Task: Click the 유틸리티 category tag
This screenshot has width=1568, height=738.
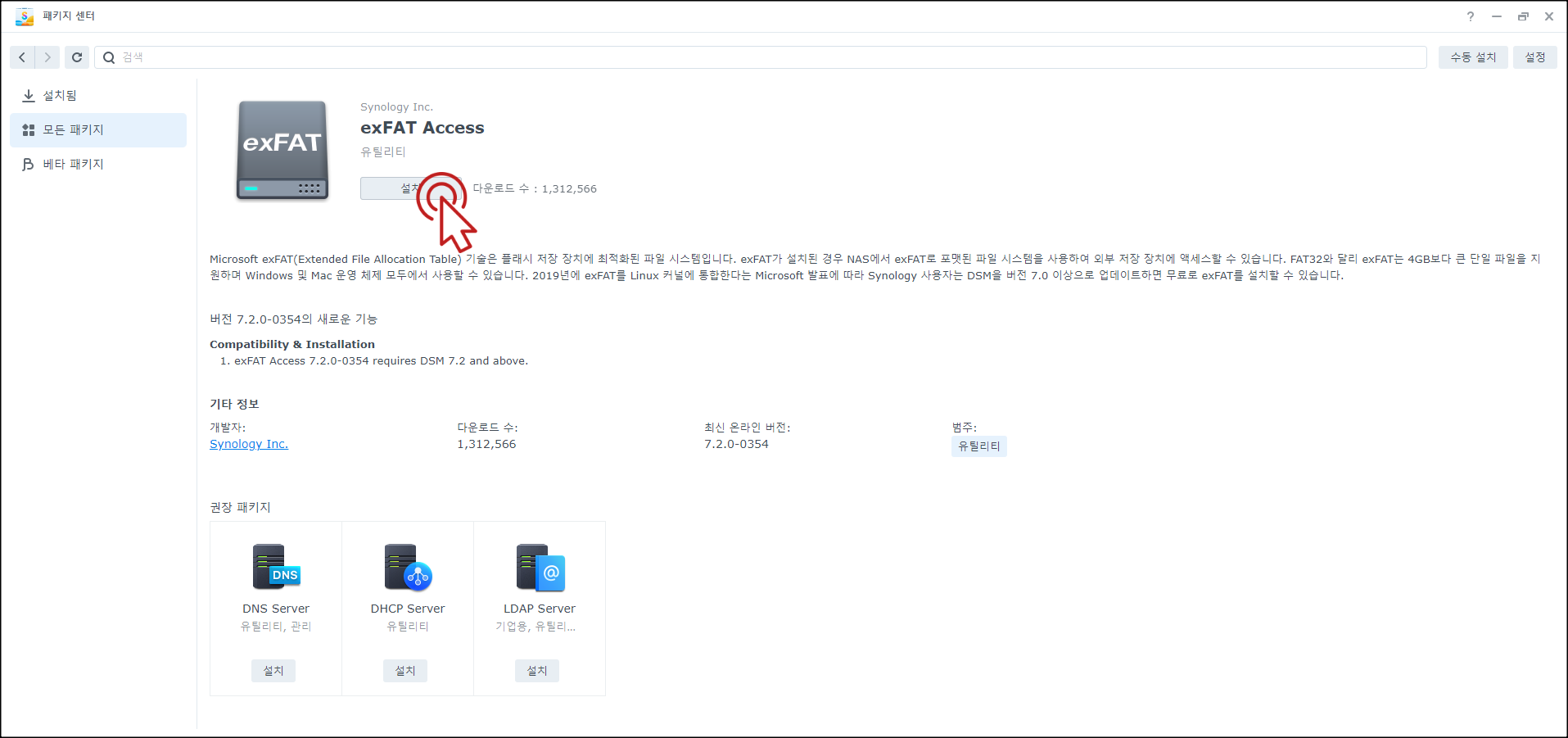Action: click(979, 446)
